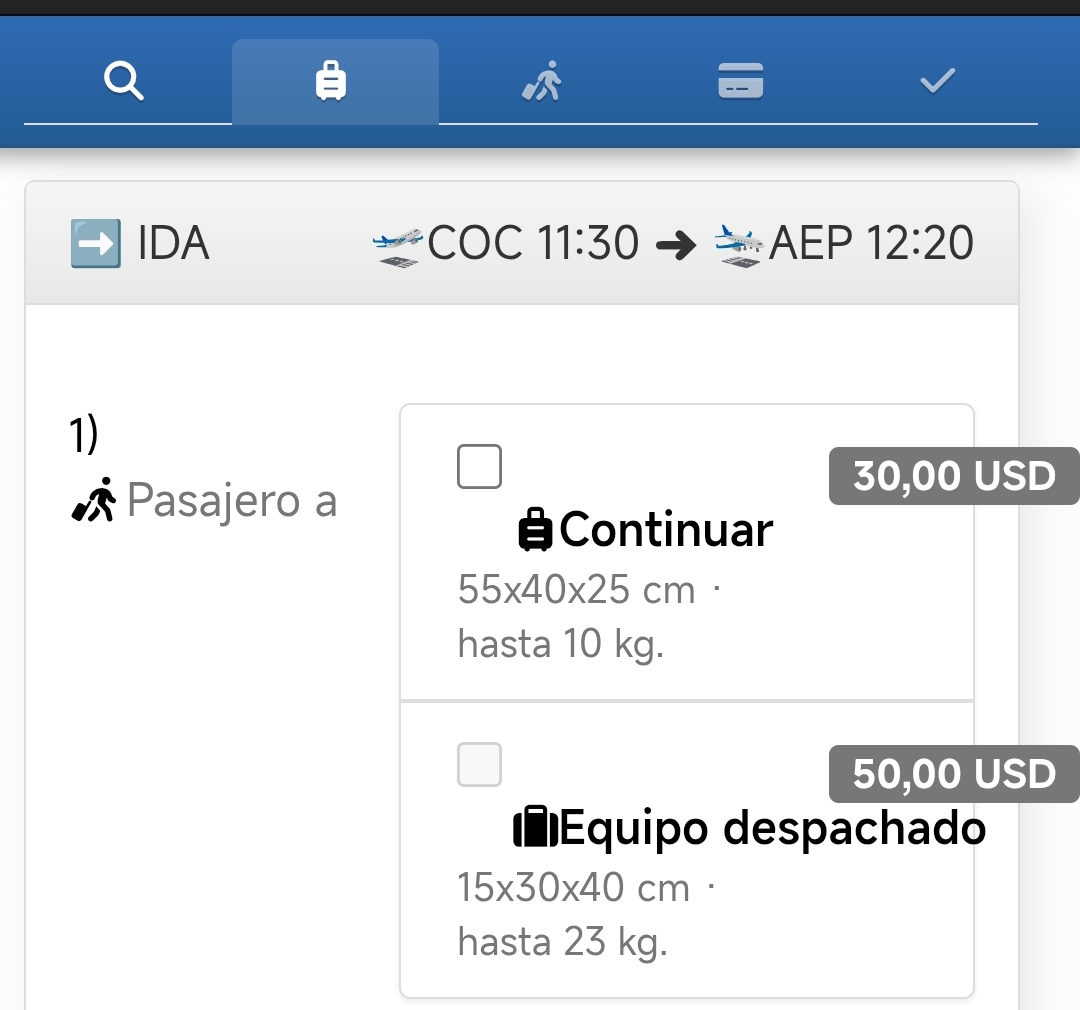Open the search step magnifier icon
Viewport: 1080px width, 1010px height.
pyautogui.click(x=124, y=81)
